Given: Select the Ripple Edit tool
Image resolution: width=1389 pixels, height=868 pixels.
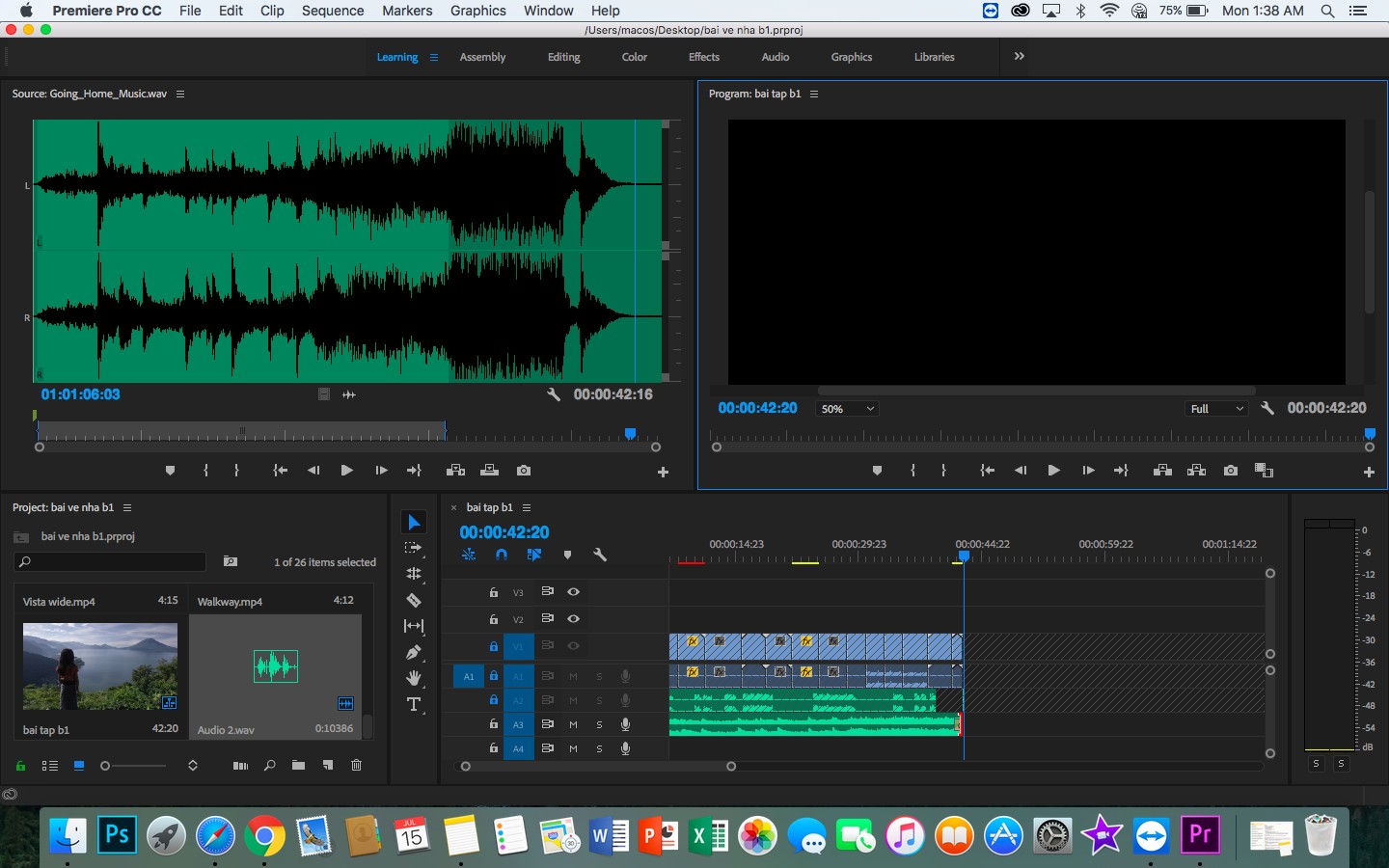Looking at the screenshot, I should click(414, 574).
